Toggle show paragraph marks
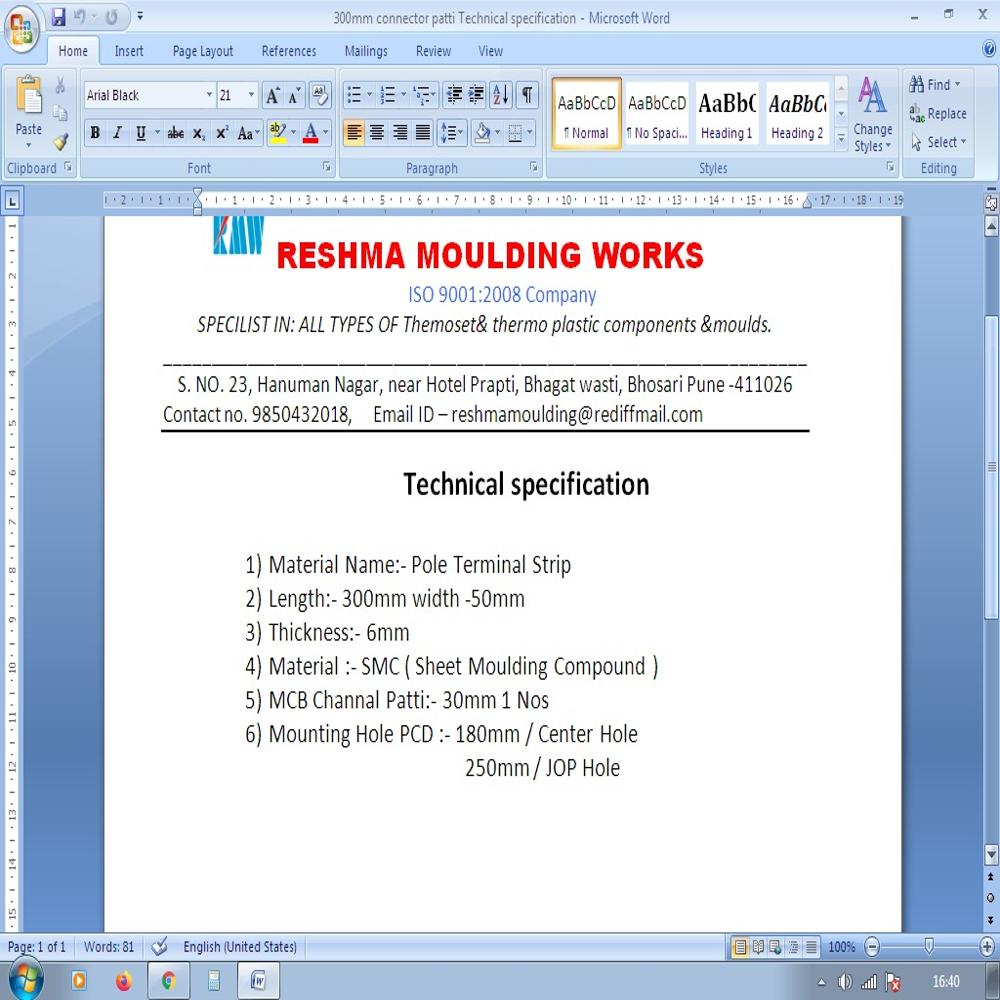This screenshot has height=1000, width=1000. 527,96
